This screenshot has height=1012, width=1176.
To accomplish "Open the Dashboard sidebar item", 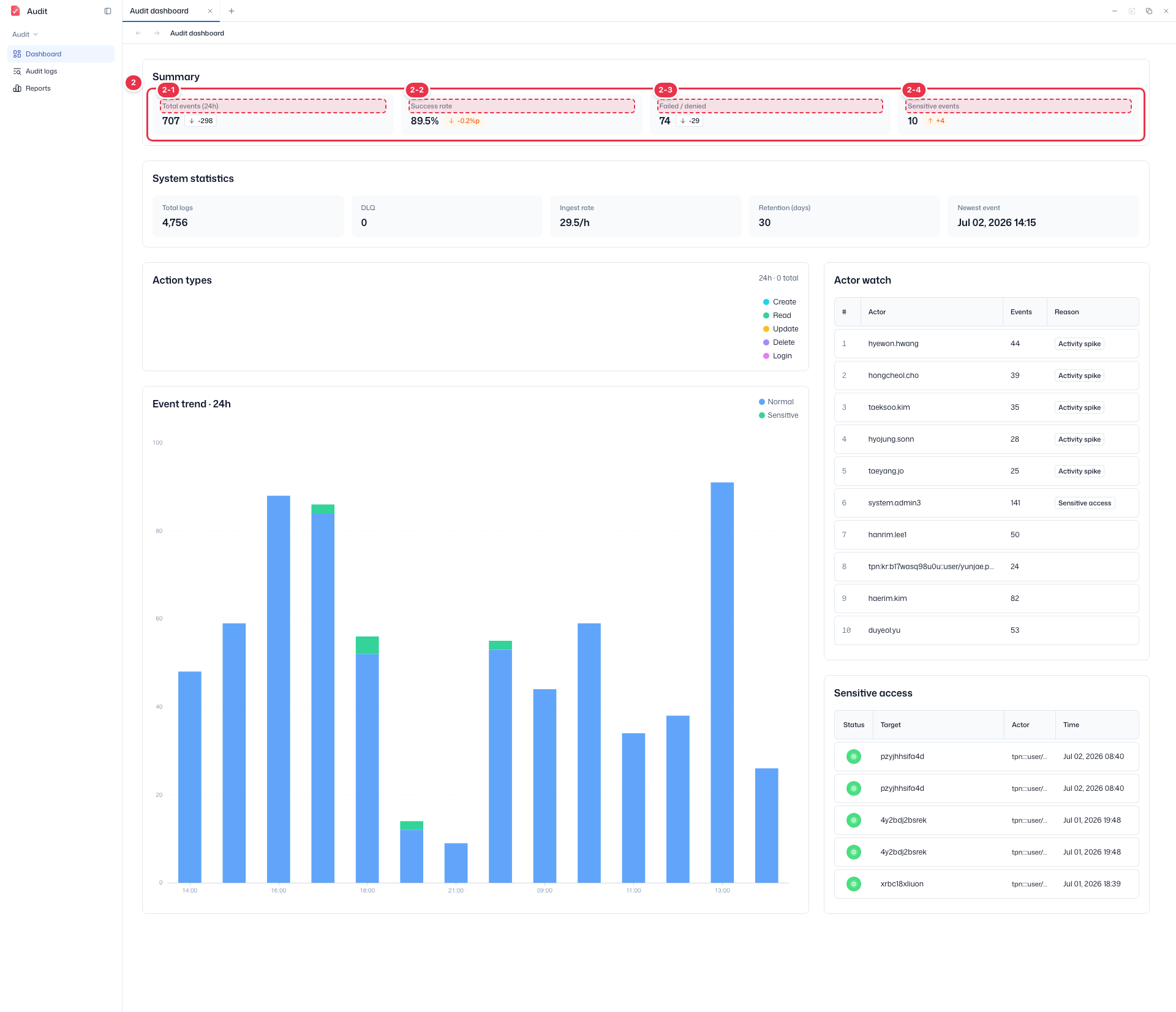I will click(61, 54).
